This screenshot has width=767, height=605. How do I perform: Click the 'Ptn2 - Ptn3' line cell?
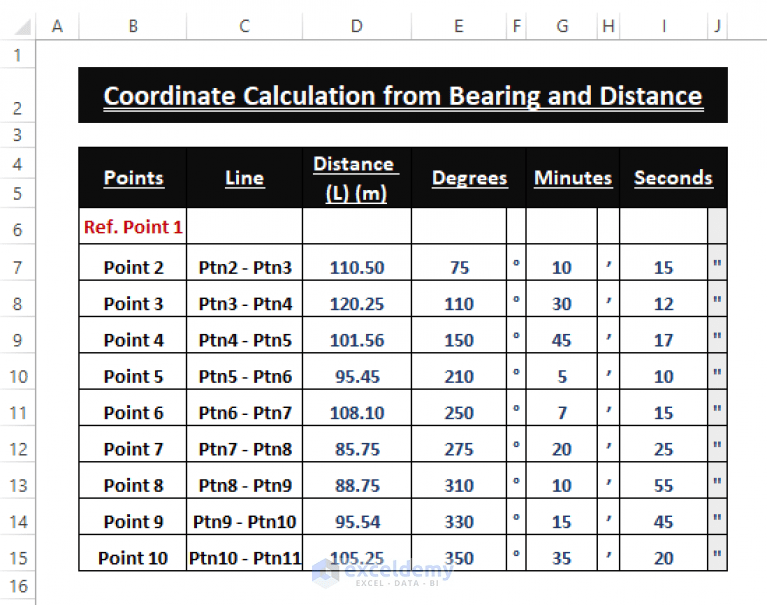[244, 263]
